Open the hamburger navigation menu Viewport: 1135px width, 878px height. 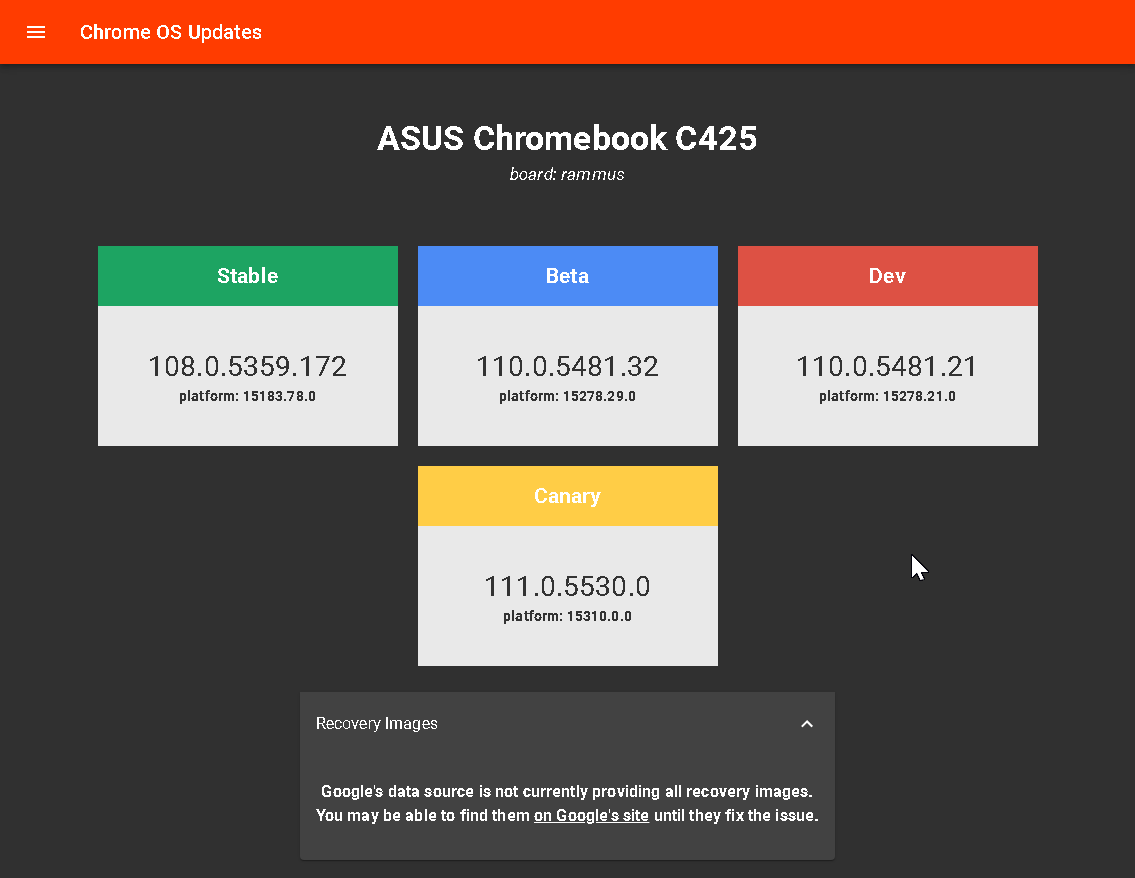click(x=35, y=32)
